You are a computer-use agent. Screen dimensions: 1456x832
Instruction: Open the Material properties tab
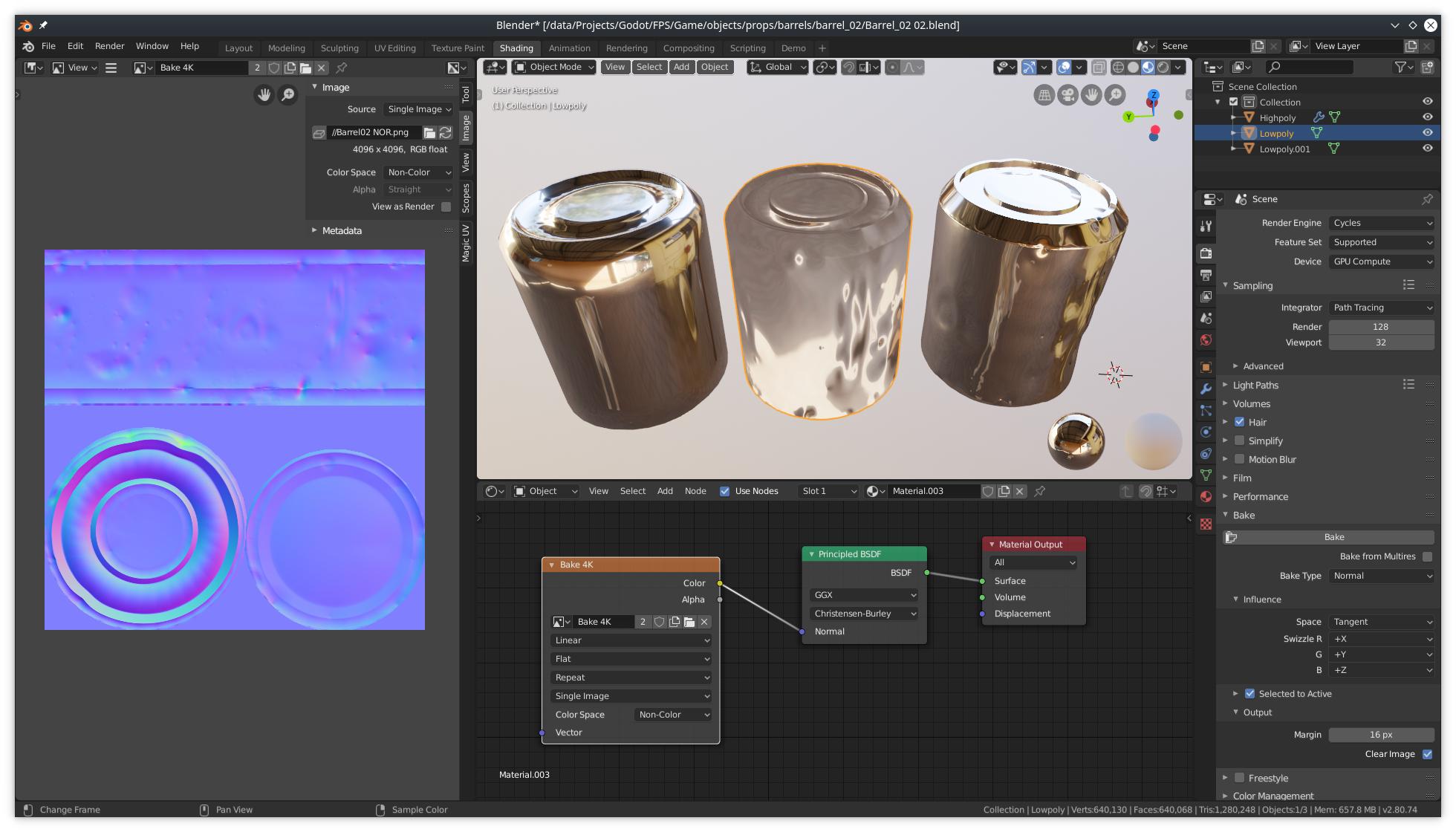(x=1206, y=496)
